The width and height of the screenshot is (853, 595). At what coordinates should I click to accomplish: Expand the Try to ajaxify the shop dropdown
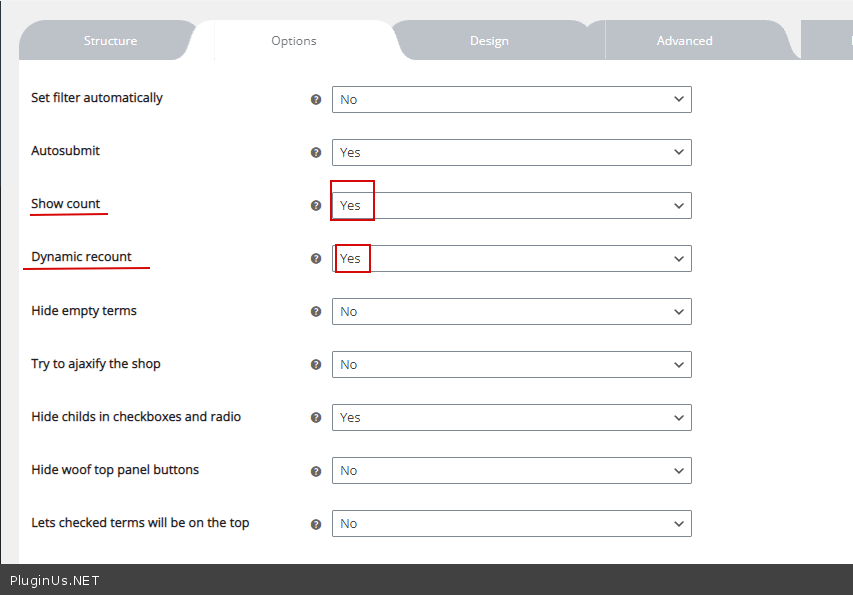511,365
